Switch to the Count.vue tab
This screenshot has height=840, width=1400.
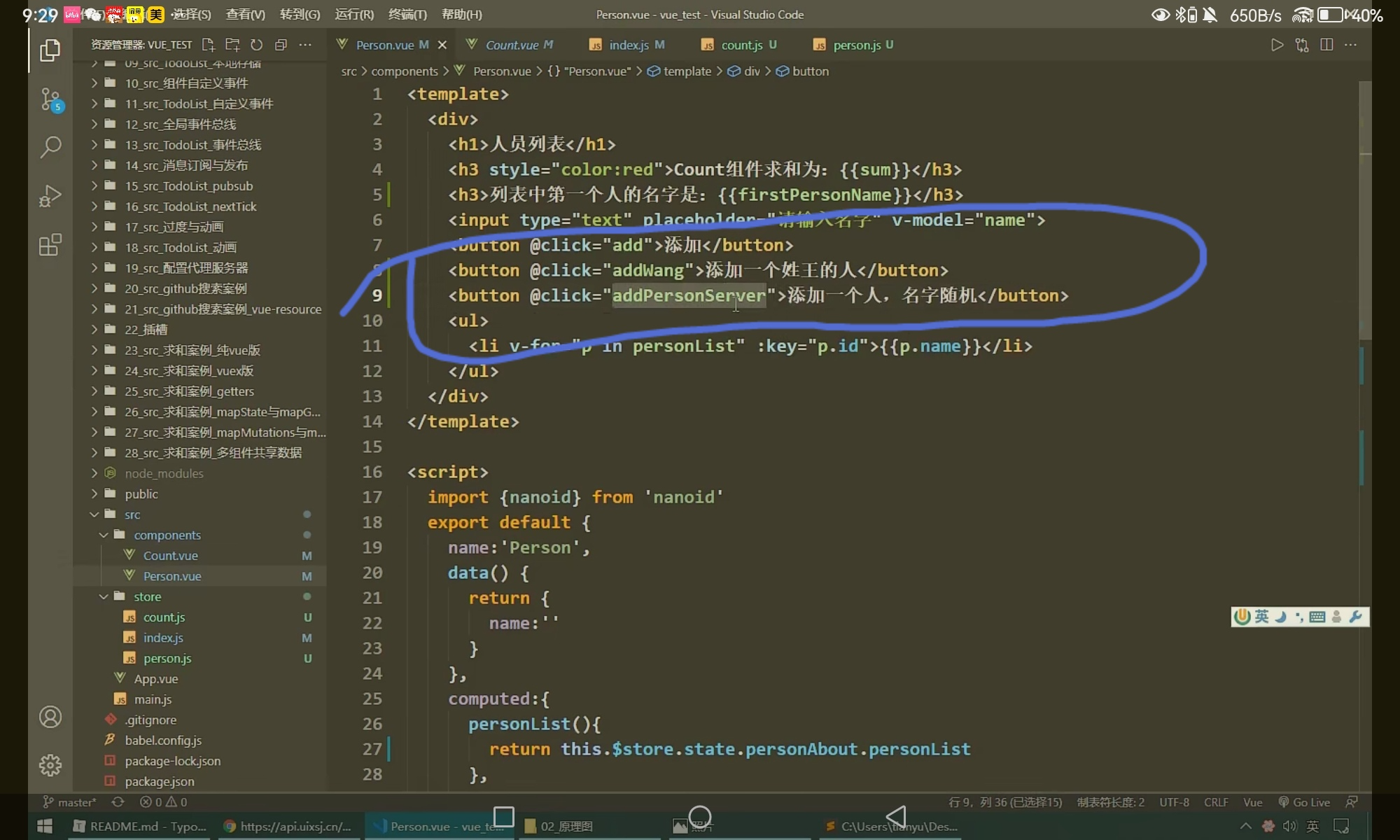point(512,45)
